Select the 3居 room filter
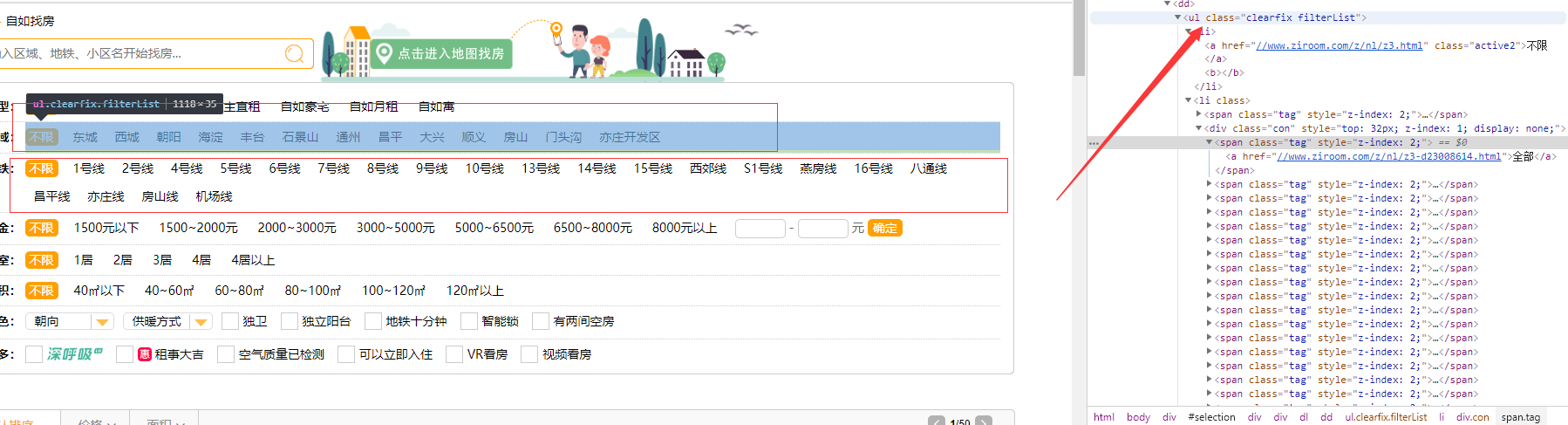 (x=162, y=260)
